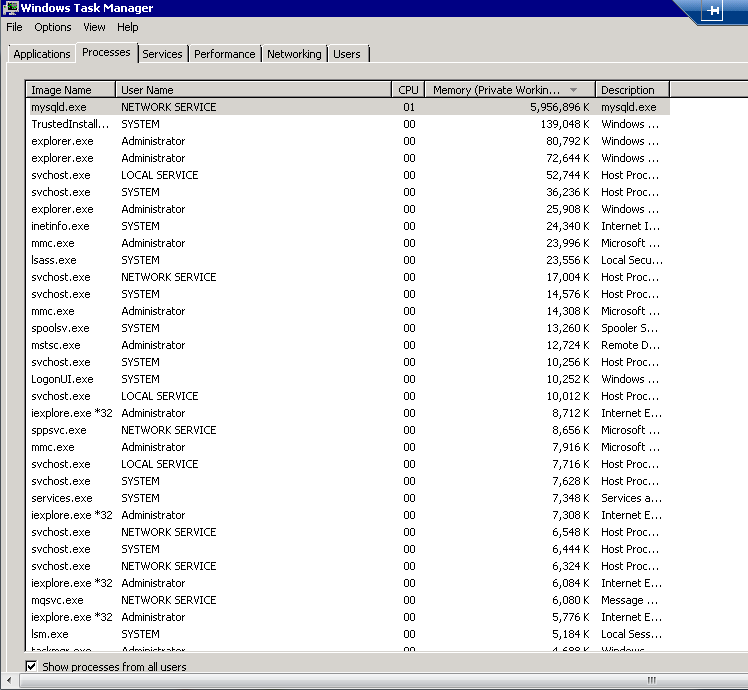Switch to the Networking tab
The image size is (748, 690).
click(x=294, y=54)
